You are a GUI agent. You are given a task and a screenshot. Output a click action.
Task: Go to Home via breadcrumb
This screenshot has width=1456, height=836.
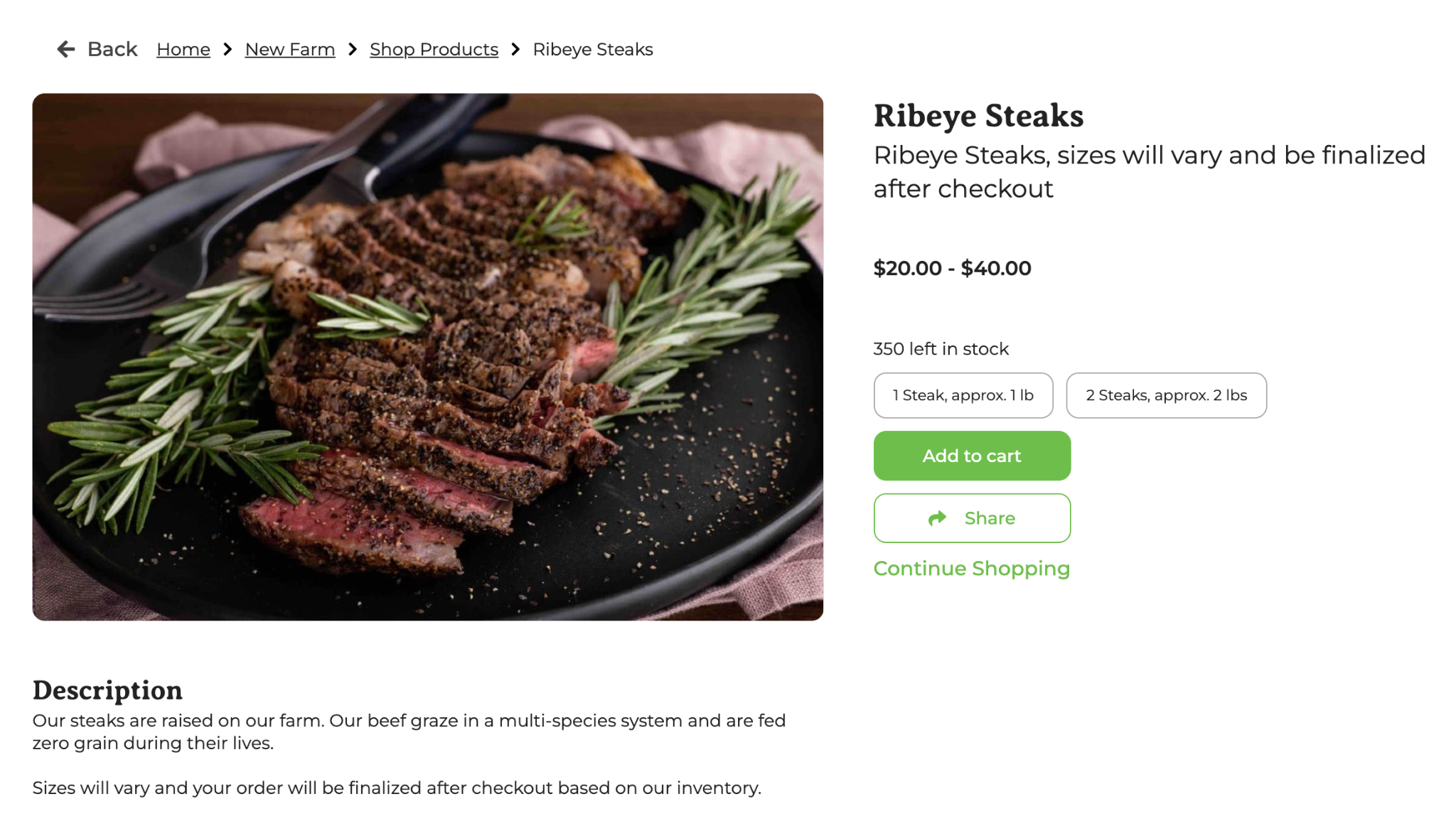(x=183, y=49)
